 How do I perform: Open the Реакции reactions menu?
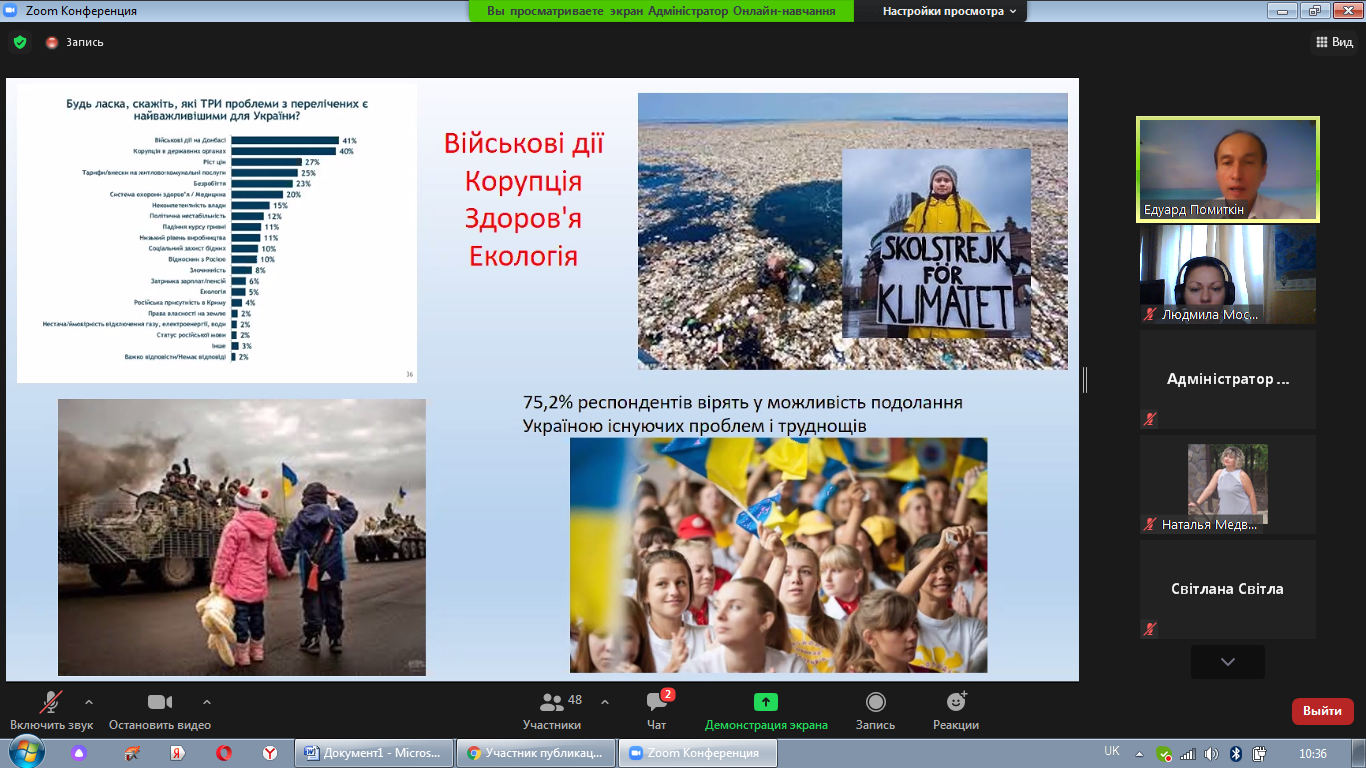click(x=955, y=702)
